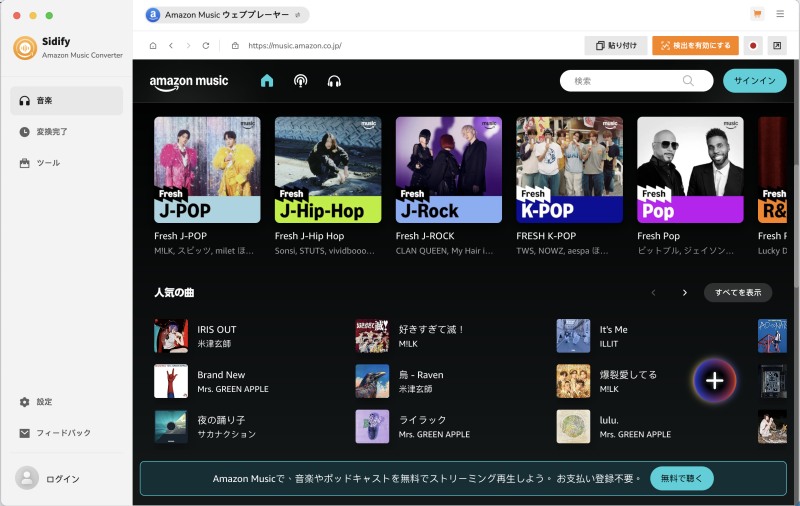Viewport: 800px width, 506px height.
Task: Open the library headphones icon
Action: [334, 81]
